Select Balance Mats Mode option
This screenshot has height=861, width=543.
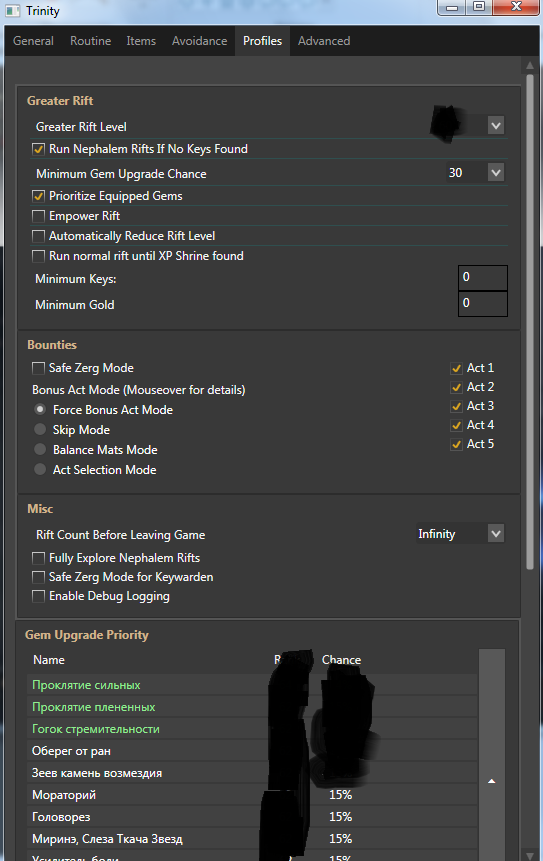[x=40, y=449]
